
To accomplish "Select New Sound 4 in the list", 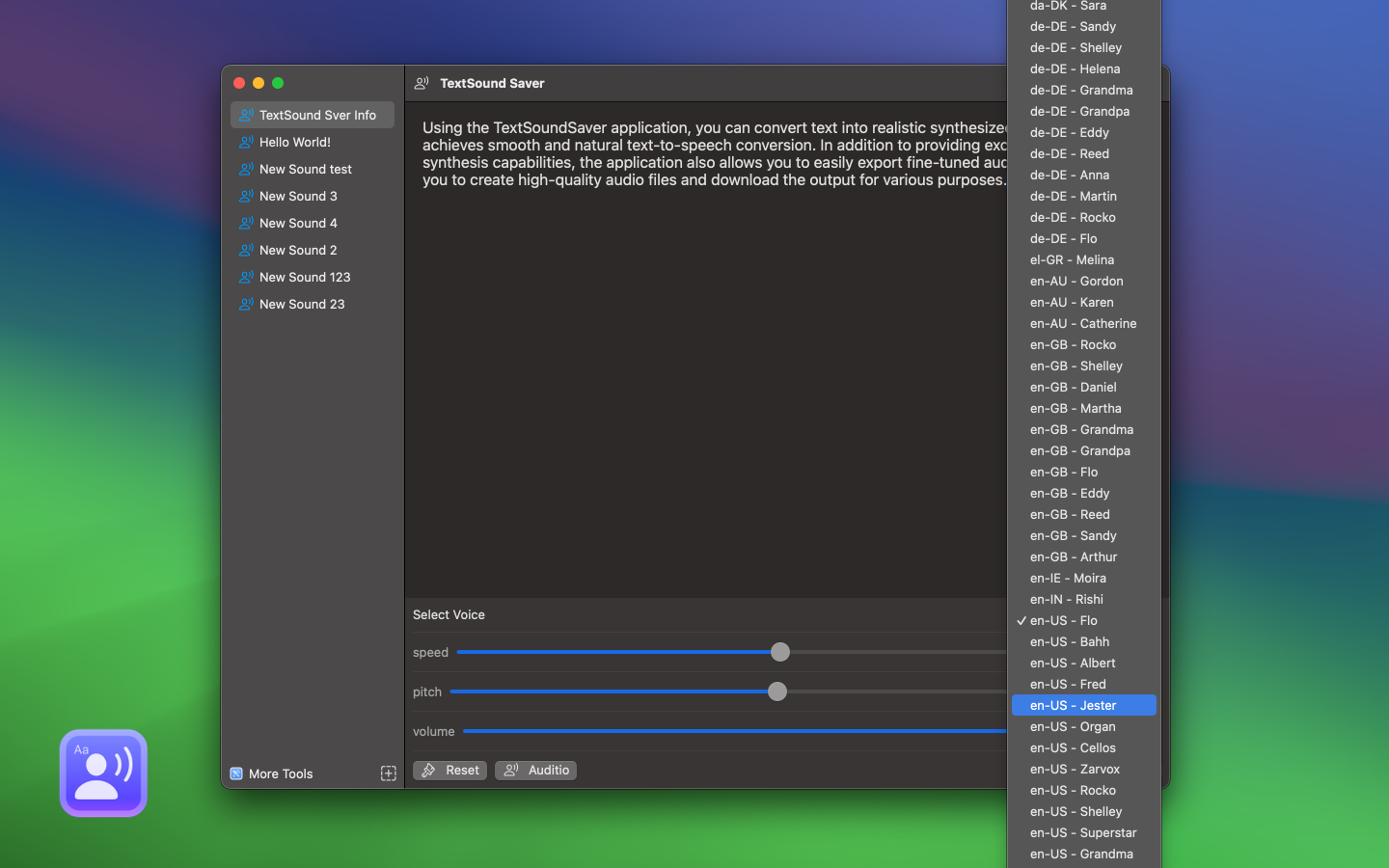I will click(313, 223).
